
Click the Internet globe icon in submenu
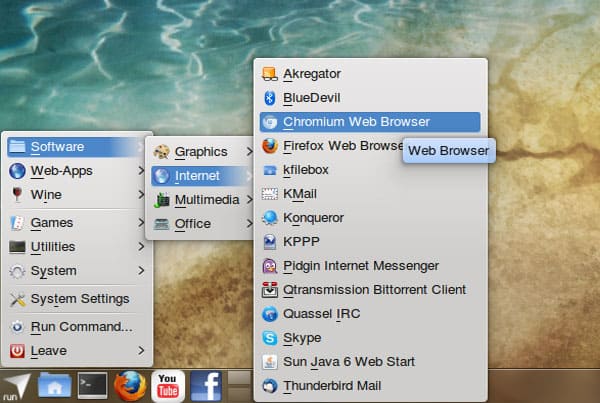click(x=161, y=176)
